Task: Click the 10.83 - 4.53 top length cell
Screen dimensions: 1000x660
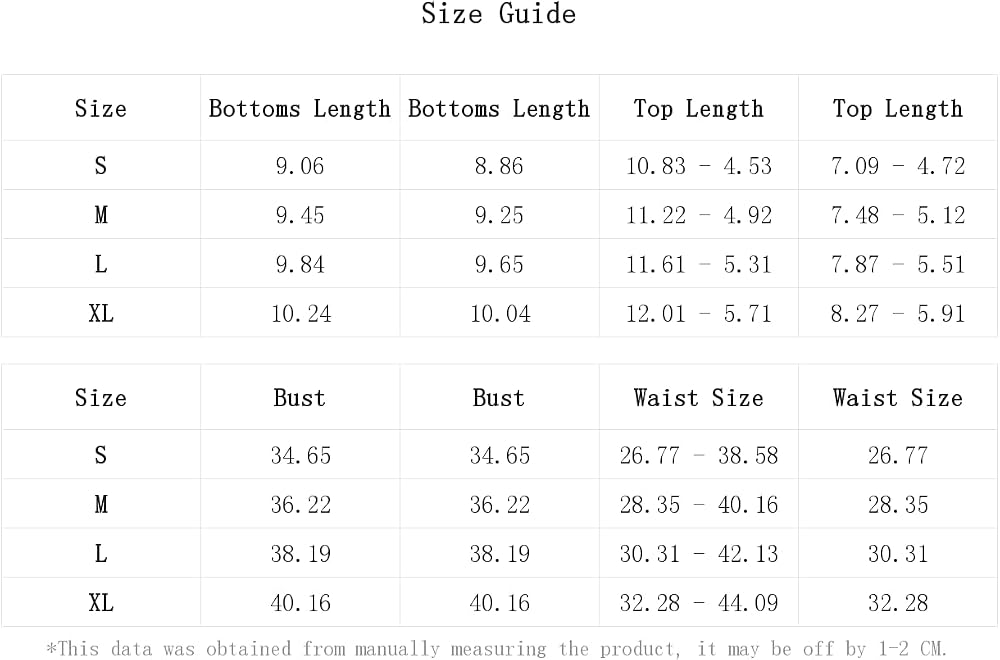Action: [x=698, y=166]
